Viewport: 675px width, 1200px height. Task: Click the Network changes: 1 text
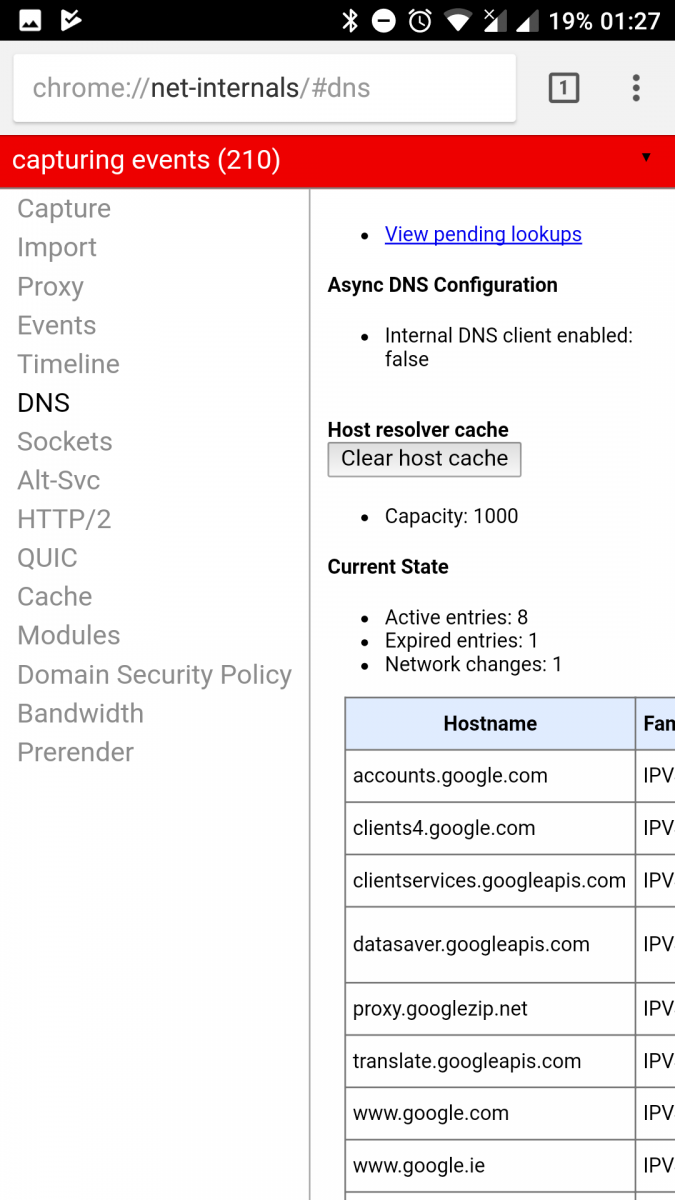click(474, 665)
